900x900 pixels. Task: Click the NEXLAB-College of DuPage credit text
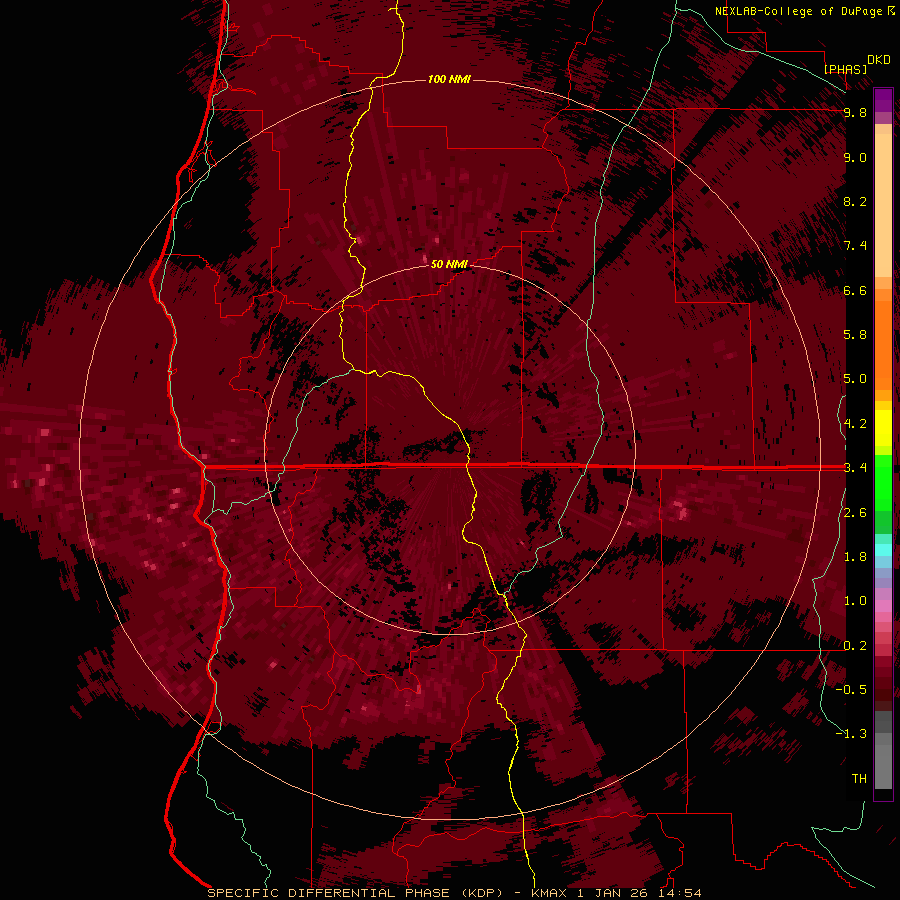[798, 11]
